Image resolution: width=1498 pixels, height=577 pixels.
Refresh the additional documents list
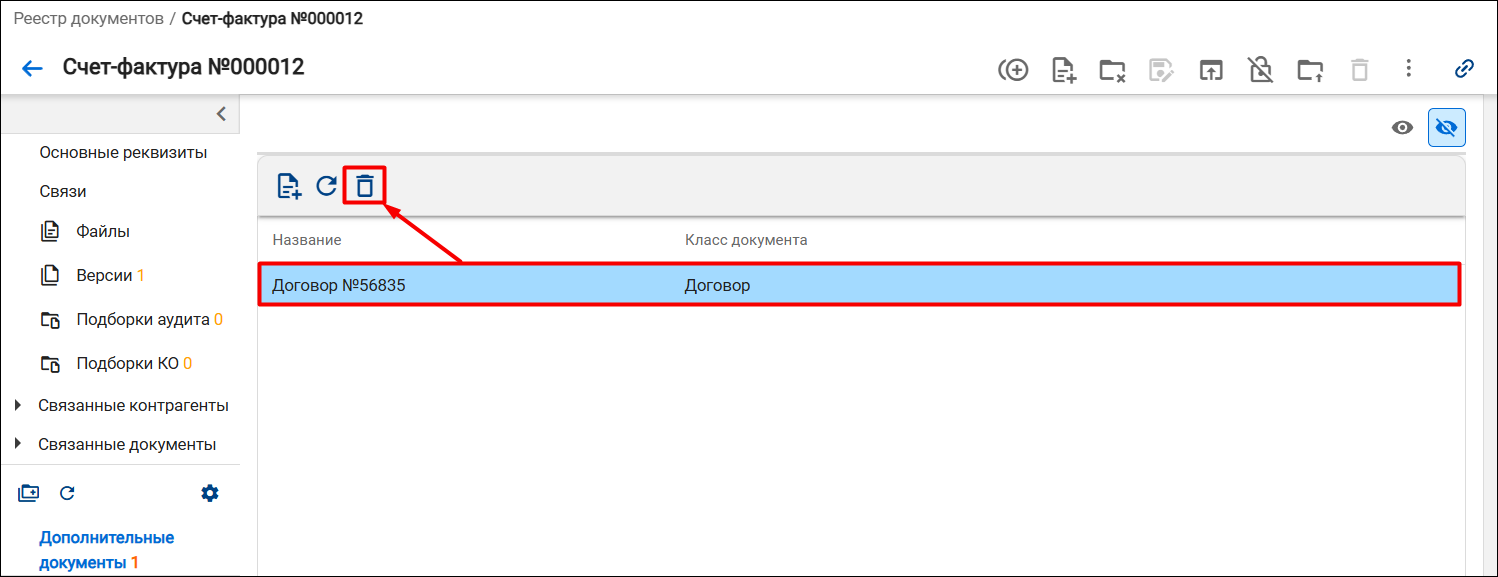[326, 186]
